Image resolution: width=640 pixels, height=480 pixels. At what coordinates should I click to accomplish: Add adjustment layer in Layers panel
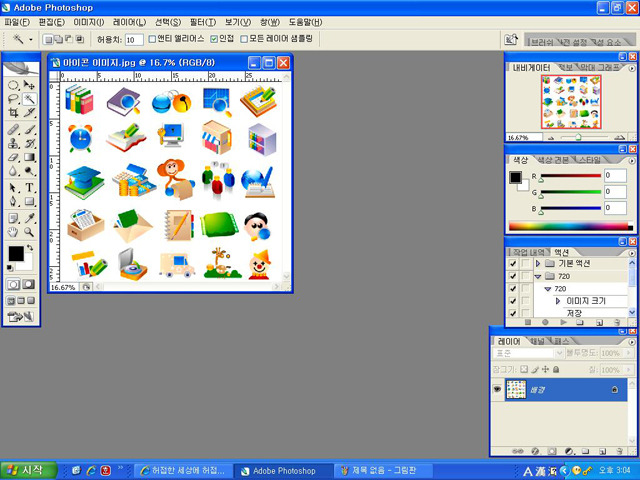[569, 451]
